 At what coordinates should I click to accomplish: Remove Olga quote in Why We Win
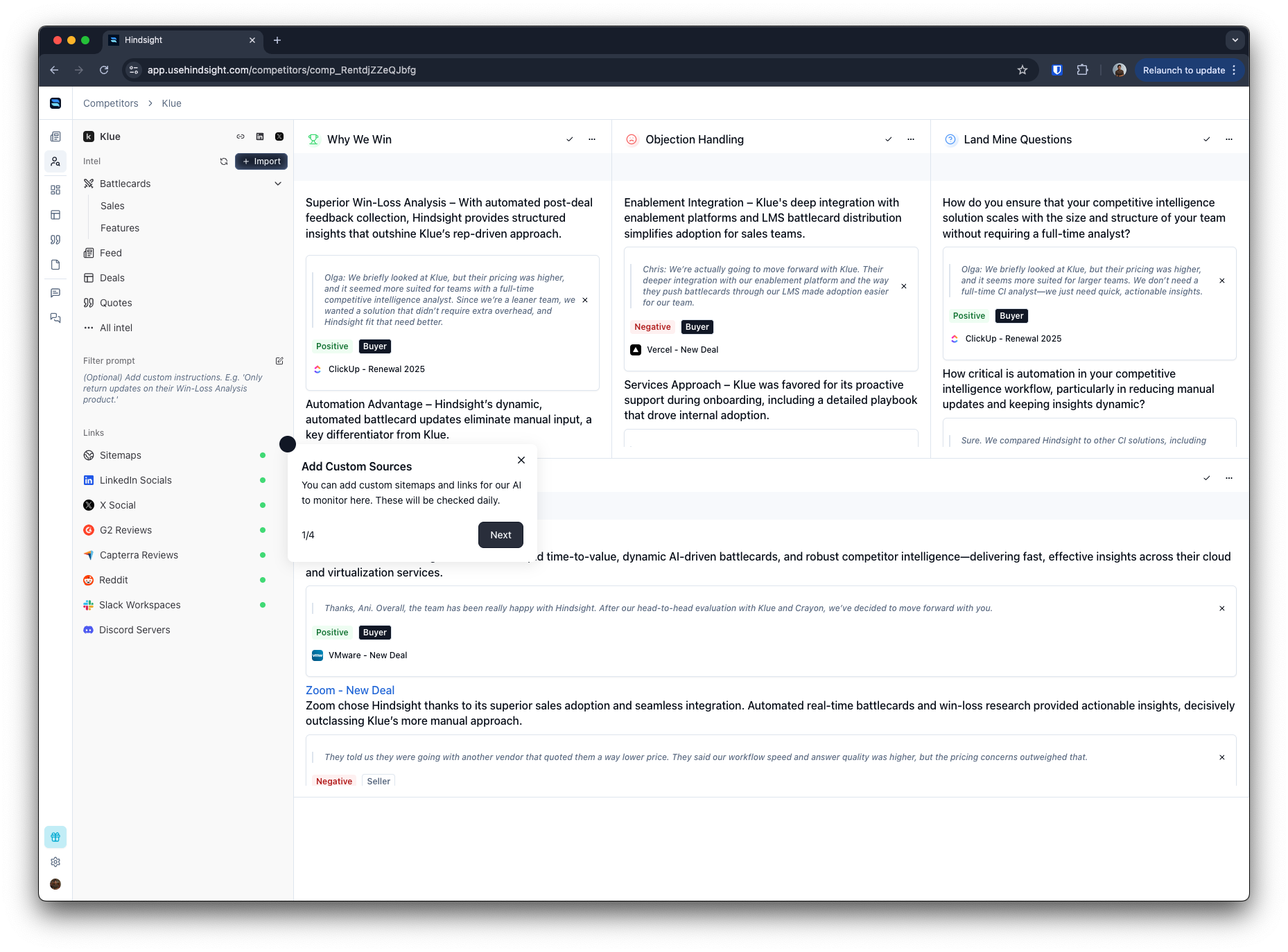coord(585,300)
